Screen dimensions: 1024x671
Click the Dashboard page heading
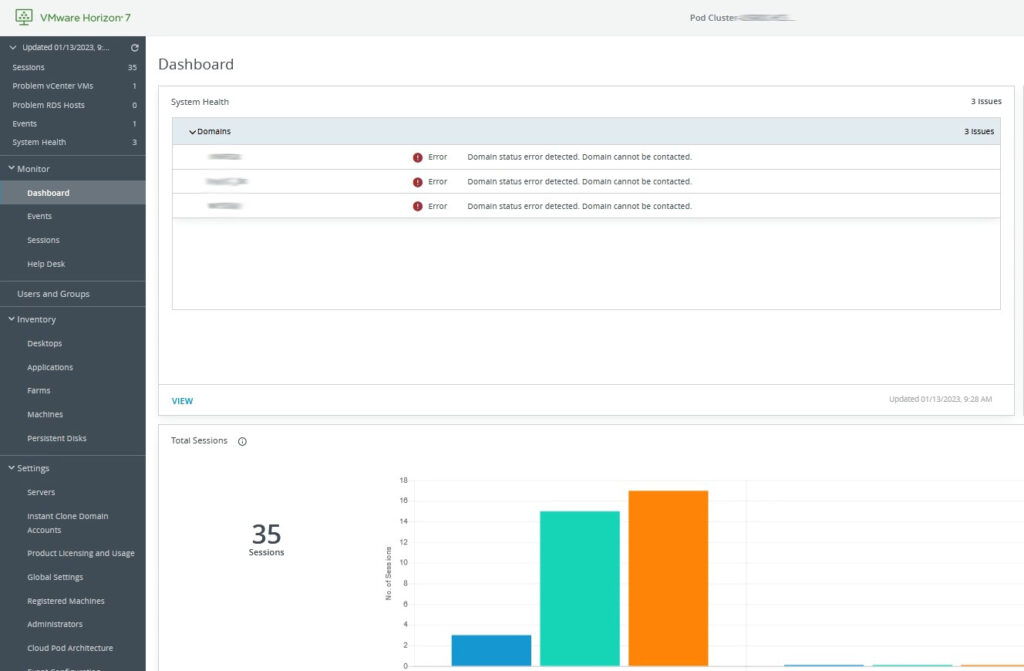click(196, 65)
